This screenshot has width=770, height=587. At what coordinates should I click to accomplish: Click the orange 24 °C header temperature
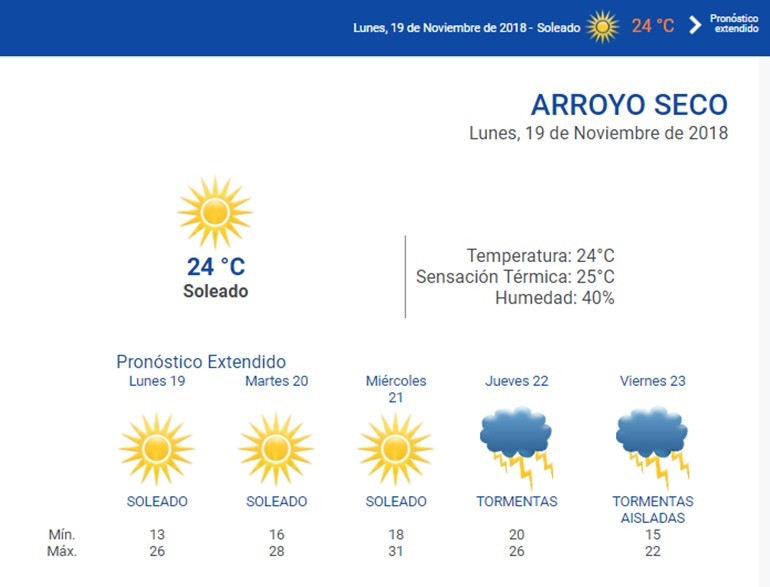pos(653,26)
